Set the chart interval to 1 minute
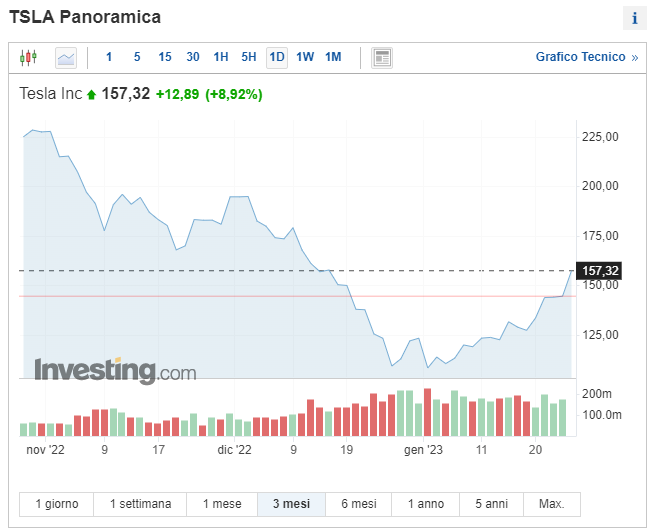Image resolution: width=650 pixels, height=529 pixels. point(109,57)
